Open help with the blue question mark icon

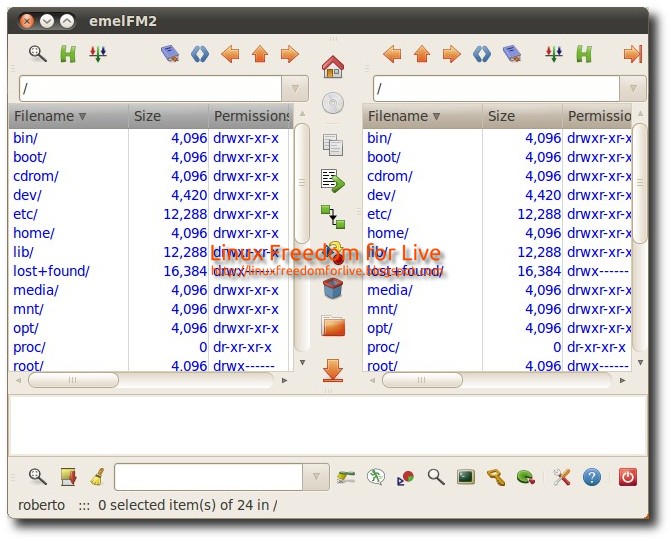coord(592,477)
